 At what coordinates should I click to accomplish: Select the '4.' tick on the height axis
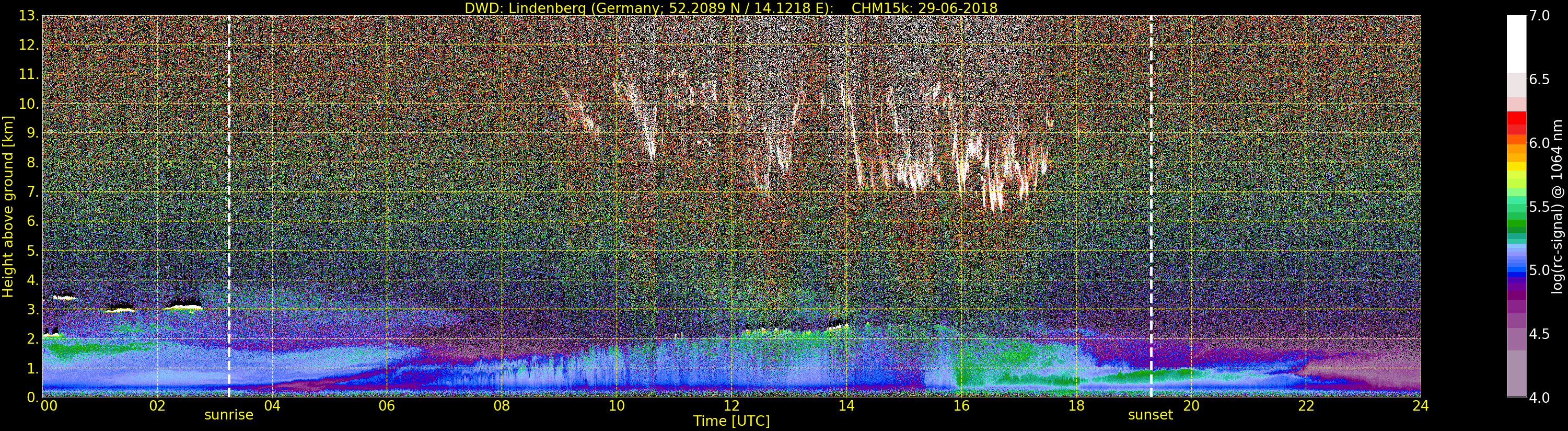tap(33, 280)
